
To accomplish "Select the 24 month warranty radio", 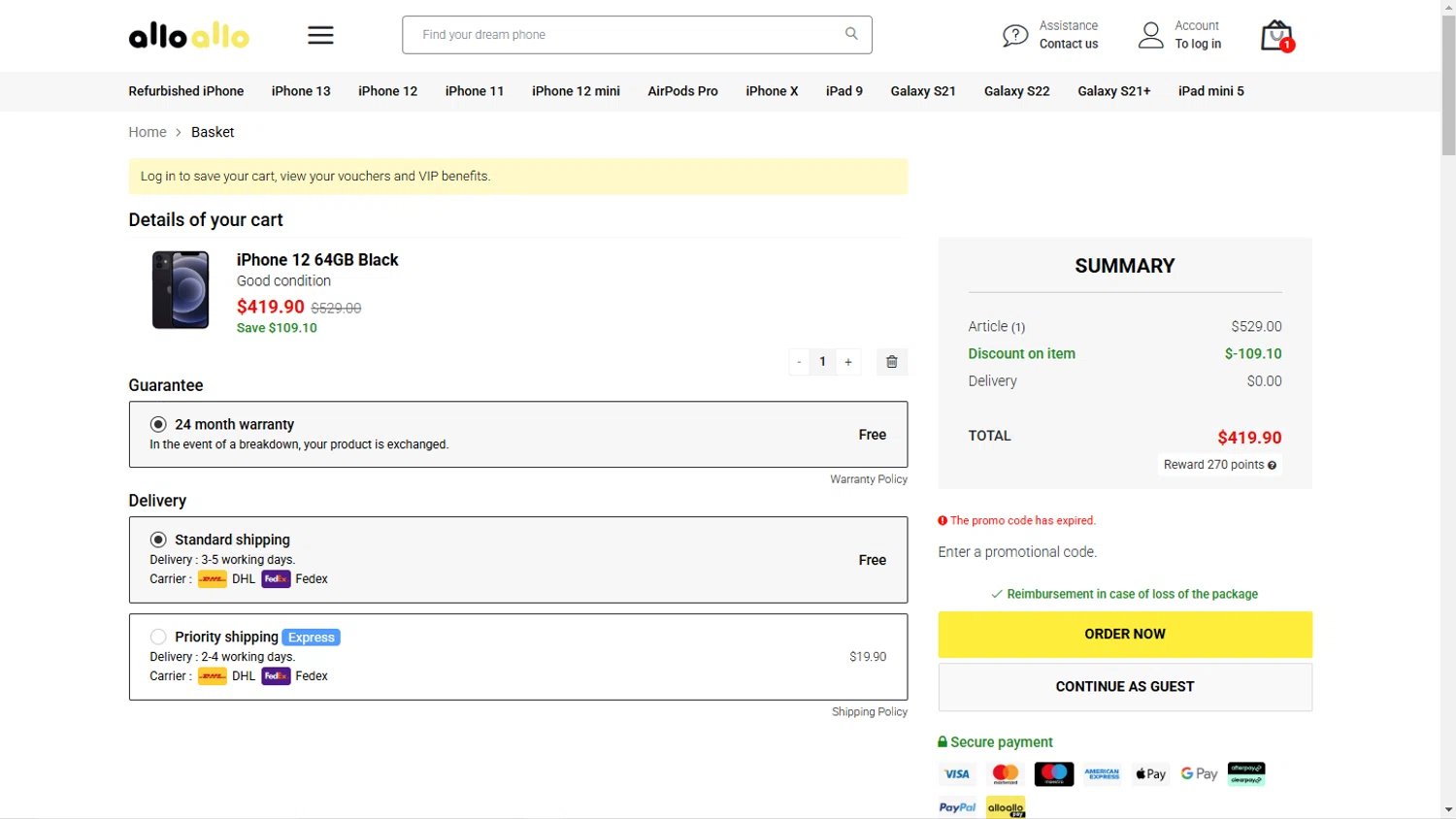I will tap(158, 425).
